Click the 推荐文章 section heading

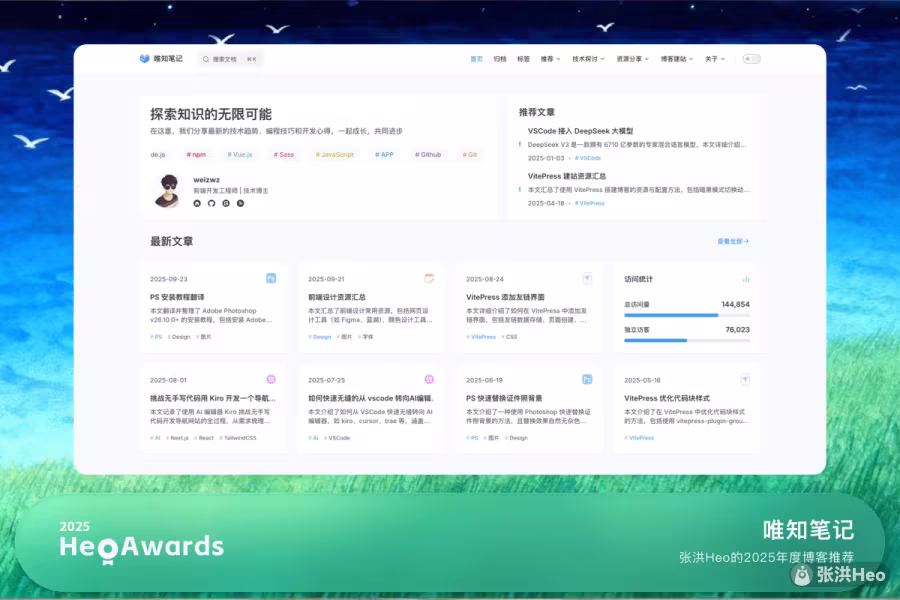click(537, 113)
